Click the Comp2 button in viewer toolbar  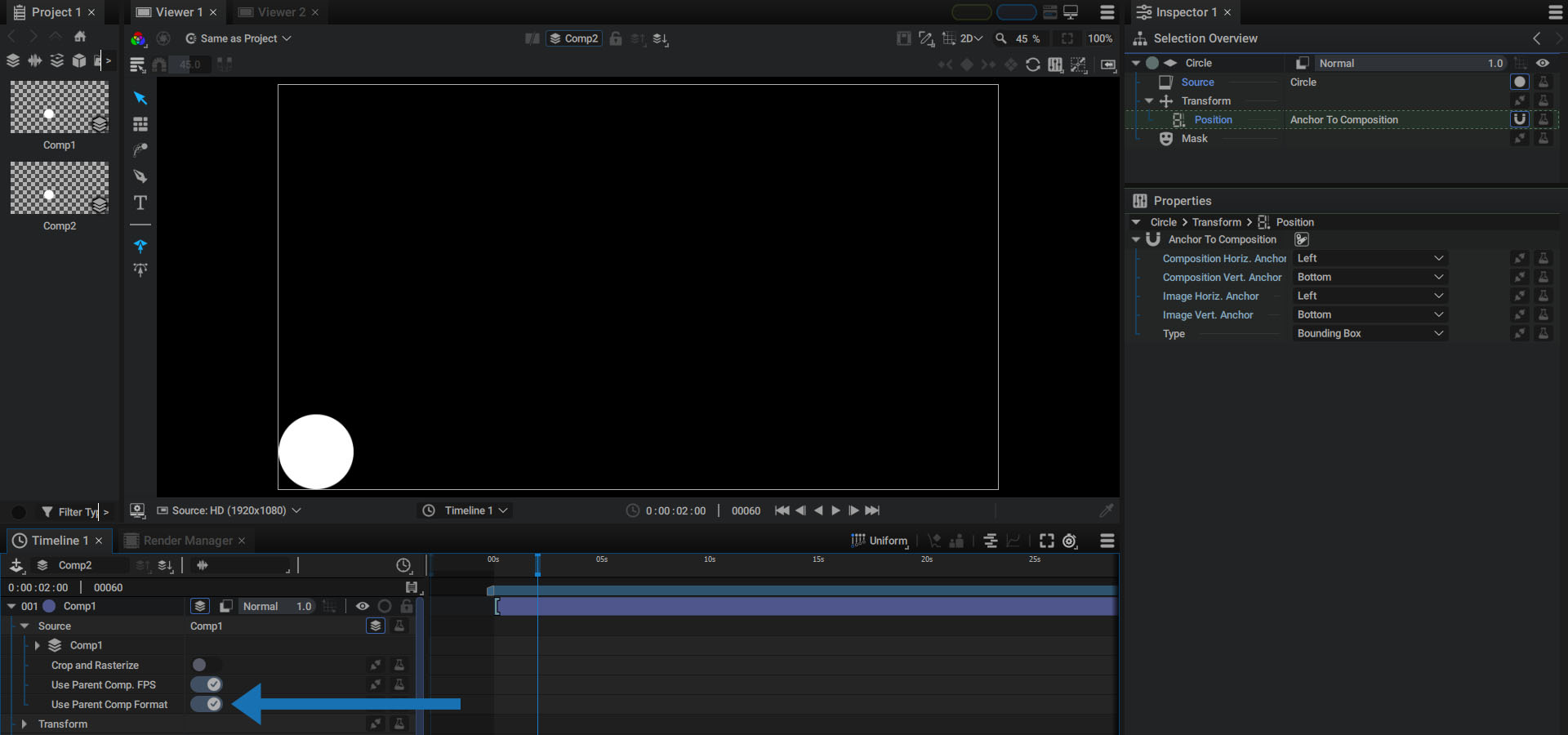574,38
